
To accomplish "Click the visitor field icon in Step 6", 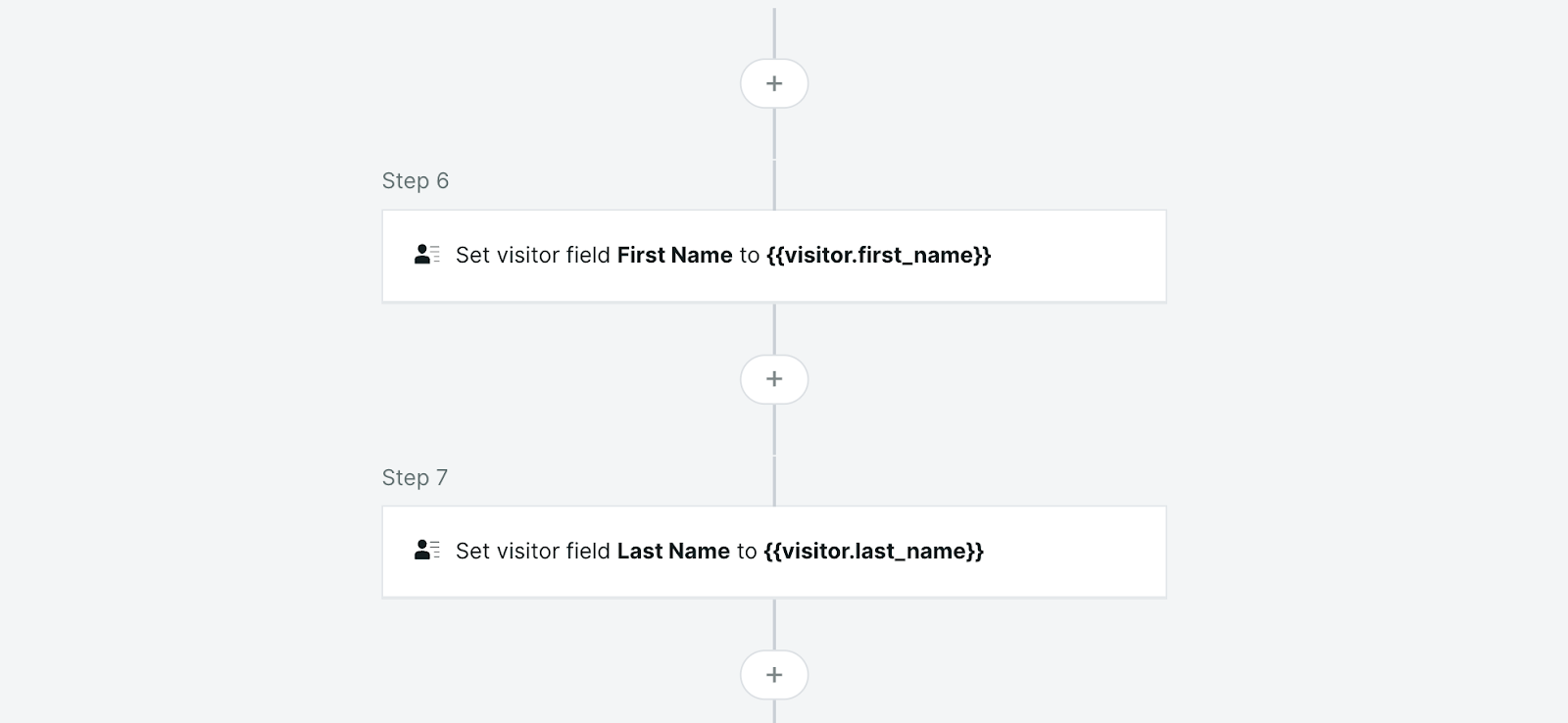I will (426, 255).
